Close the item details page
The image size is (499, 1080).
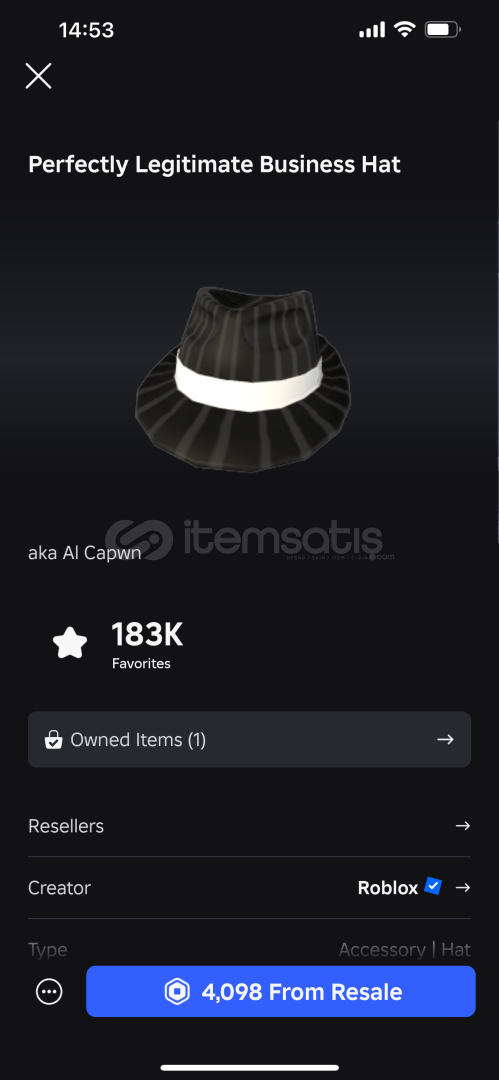pos(39,76)
